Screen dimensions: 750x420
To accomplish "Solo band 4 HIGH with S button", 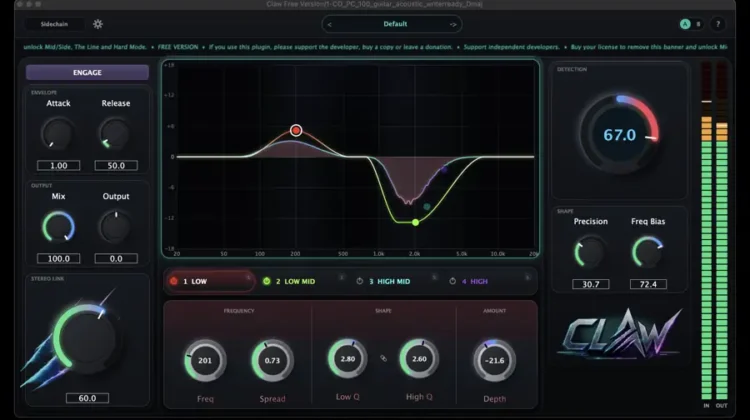I will pos(528,277).
